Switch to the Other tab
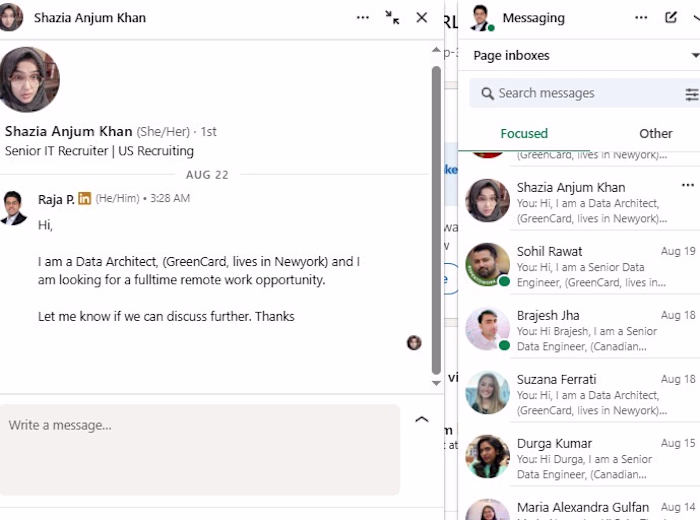The width and height of the screenshot is (700, 520). click(x=655, y=133)
